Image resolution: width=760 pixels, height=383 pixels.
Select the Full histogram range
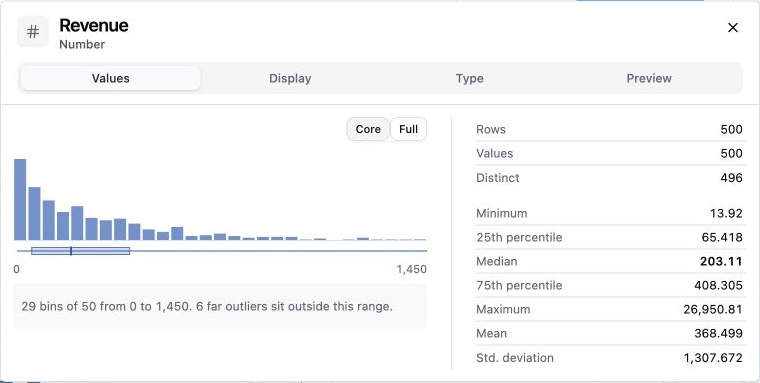coord(408,129)
